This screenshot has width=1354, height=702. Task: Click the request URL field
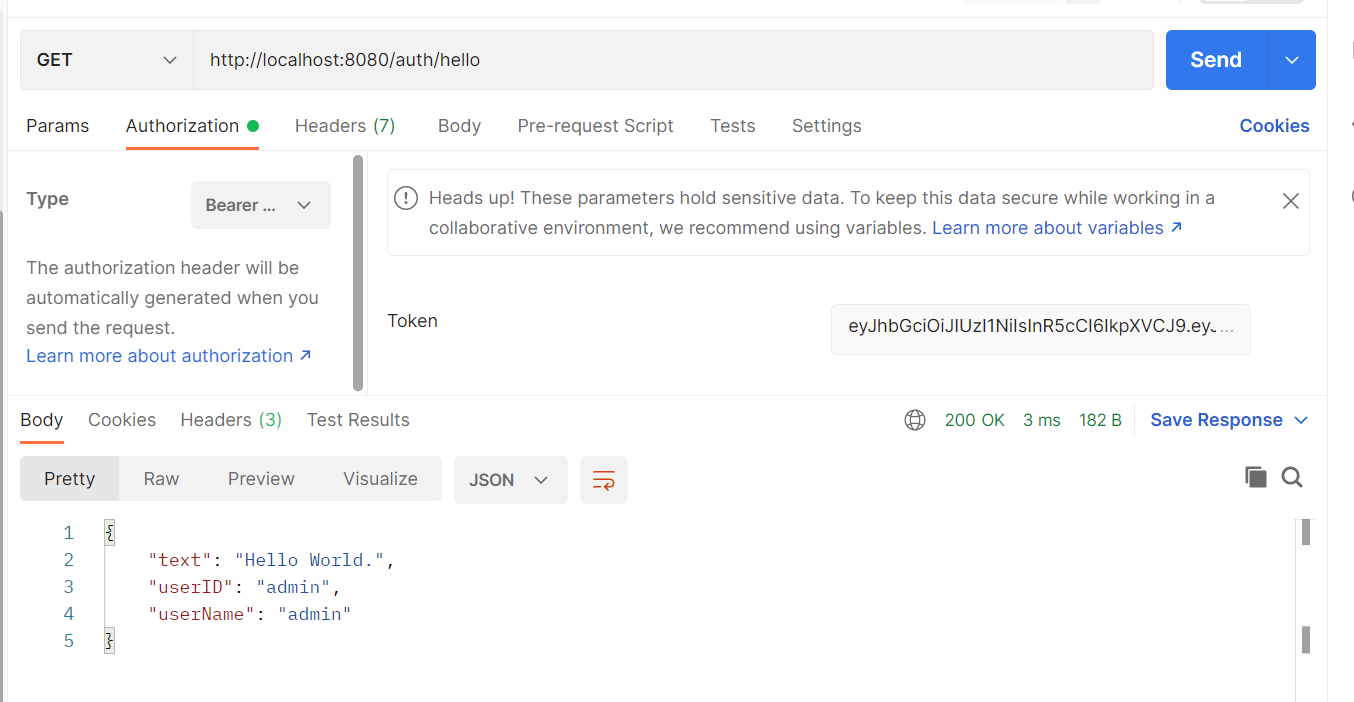tap(673, 60)
